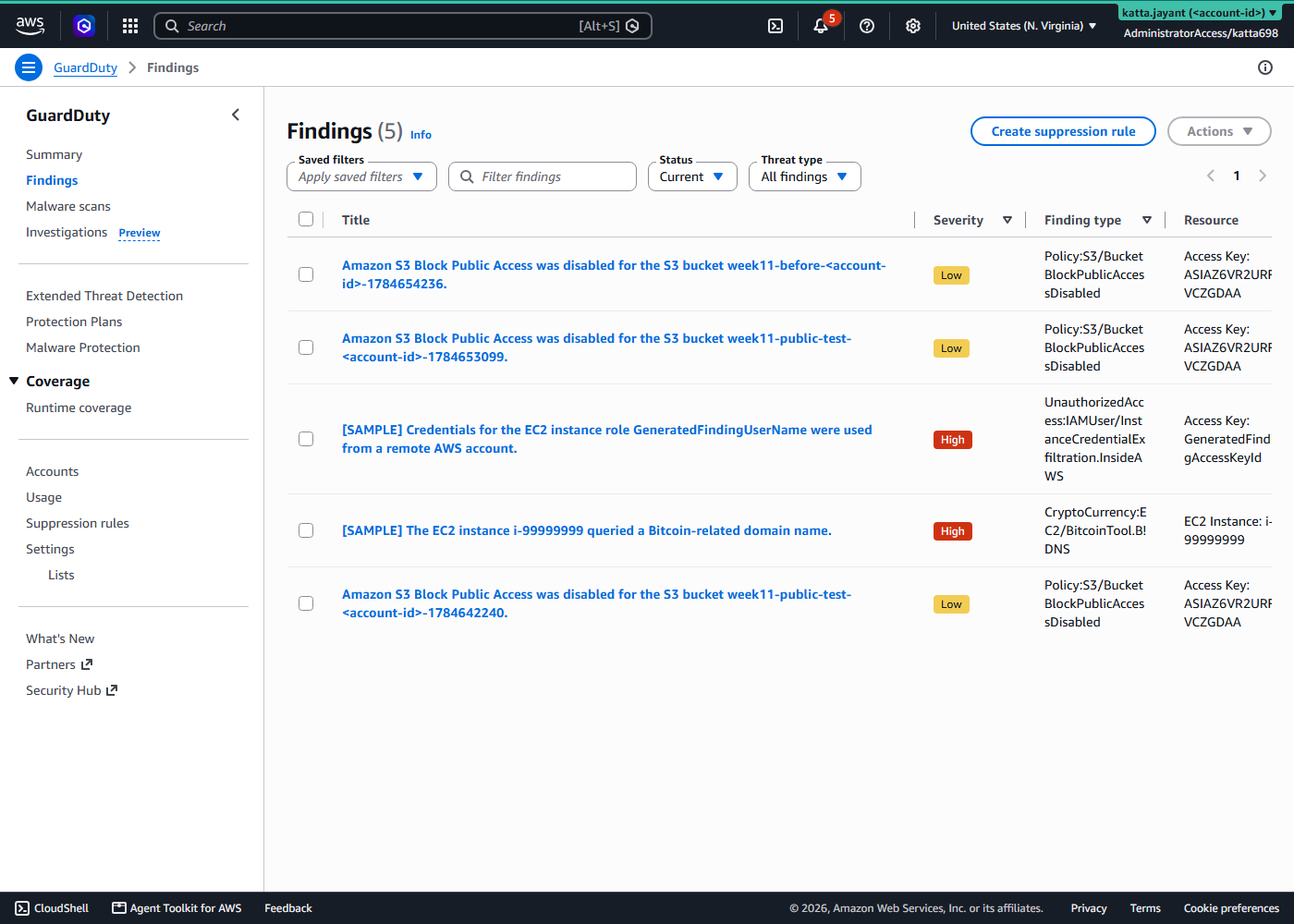Open the week11-before bucket finding title
This screenshot has height=924, width=1294.
click(x=614, y=274)
